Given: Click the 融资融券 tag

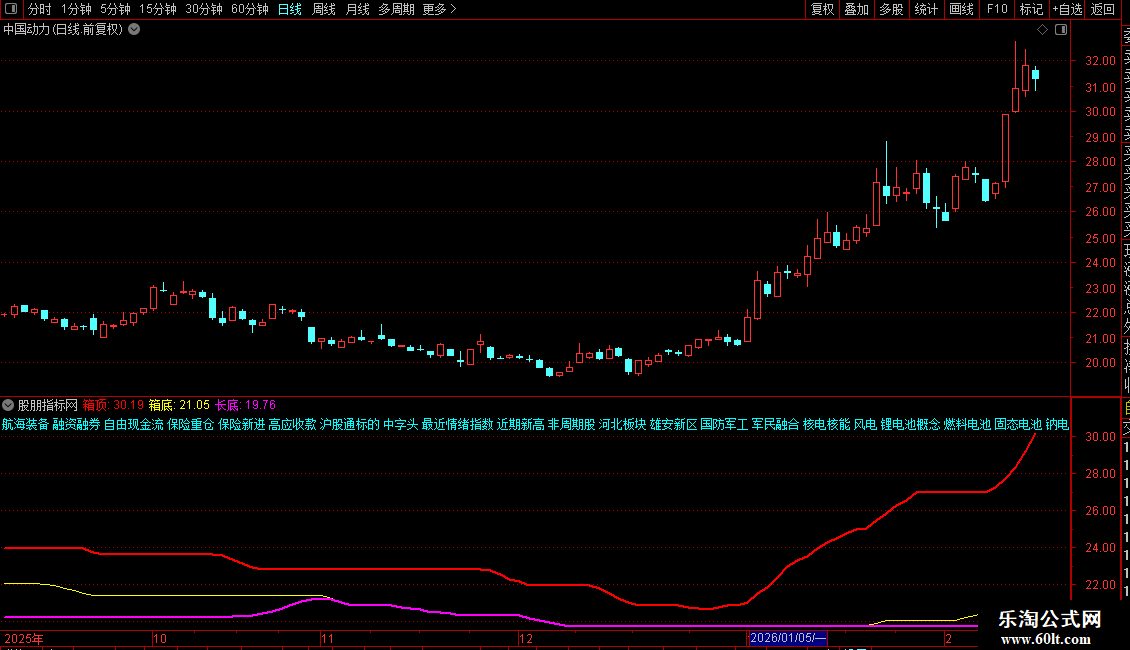Looking at the screenshot, I should [76, 424].
